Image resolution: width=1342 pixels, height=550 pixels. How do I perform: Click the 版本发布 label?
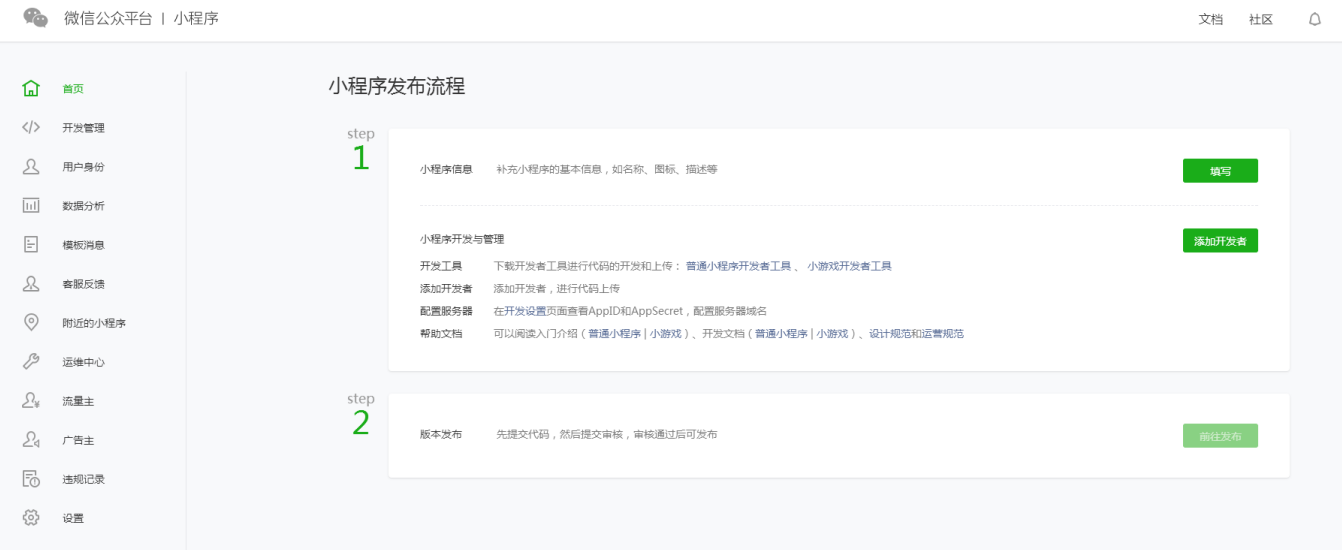click(x=441, y=435)
